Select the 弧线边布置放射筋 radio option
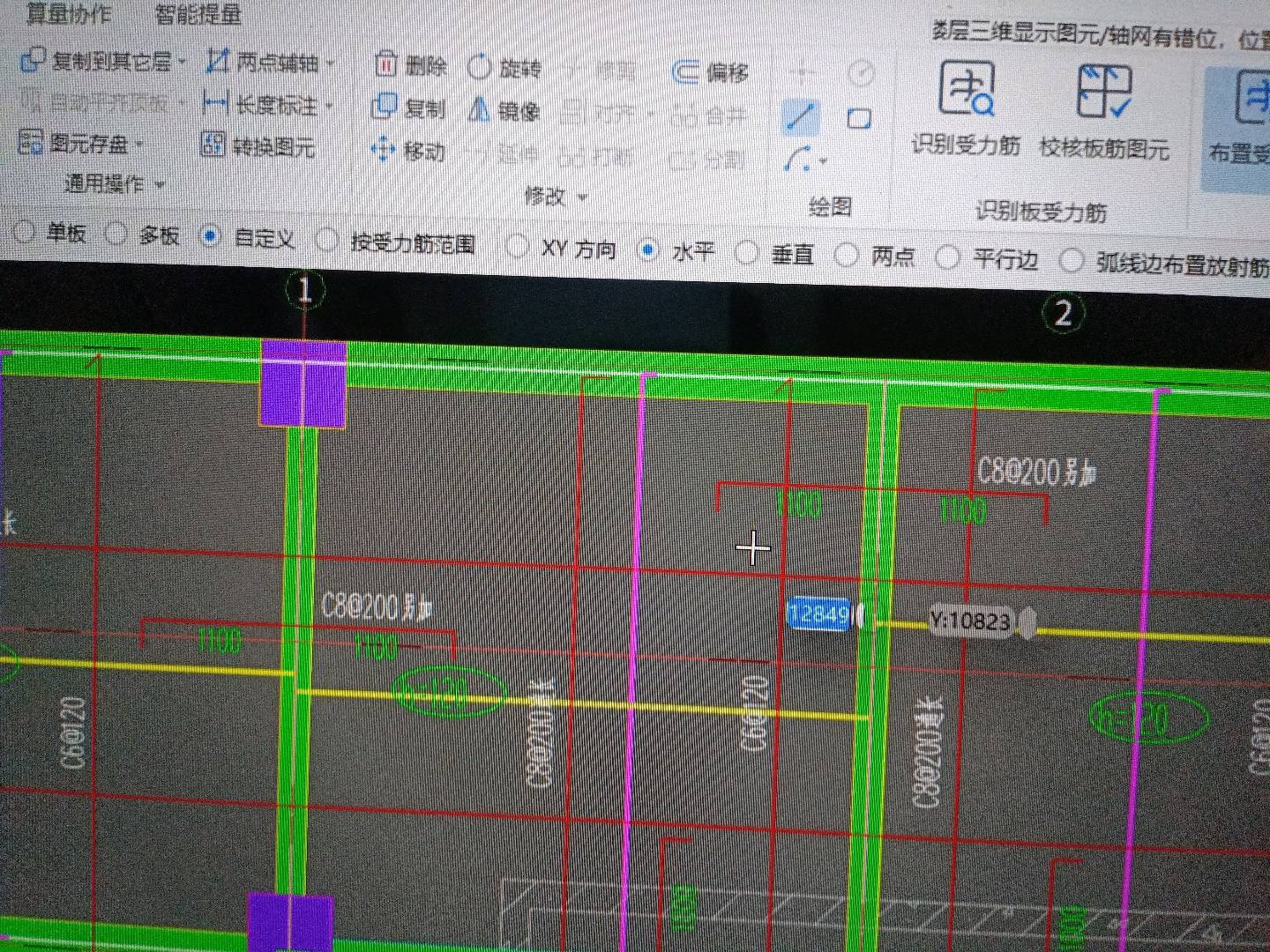Screen dimensions: 1270x952 click(1164, 263)
